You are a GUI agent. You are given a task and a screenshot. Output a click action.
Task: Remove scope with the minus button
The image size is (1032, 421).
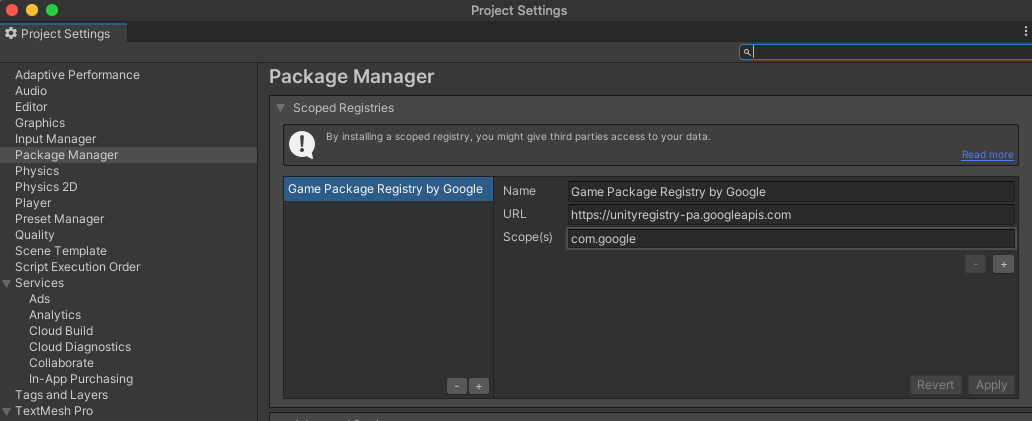[975, 264]
